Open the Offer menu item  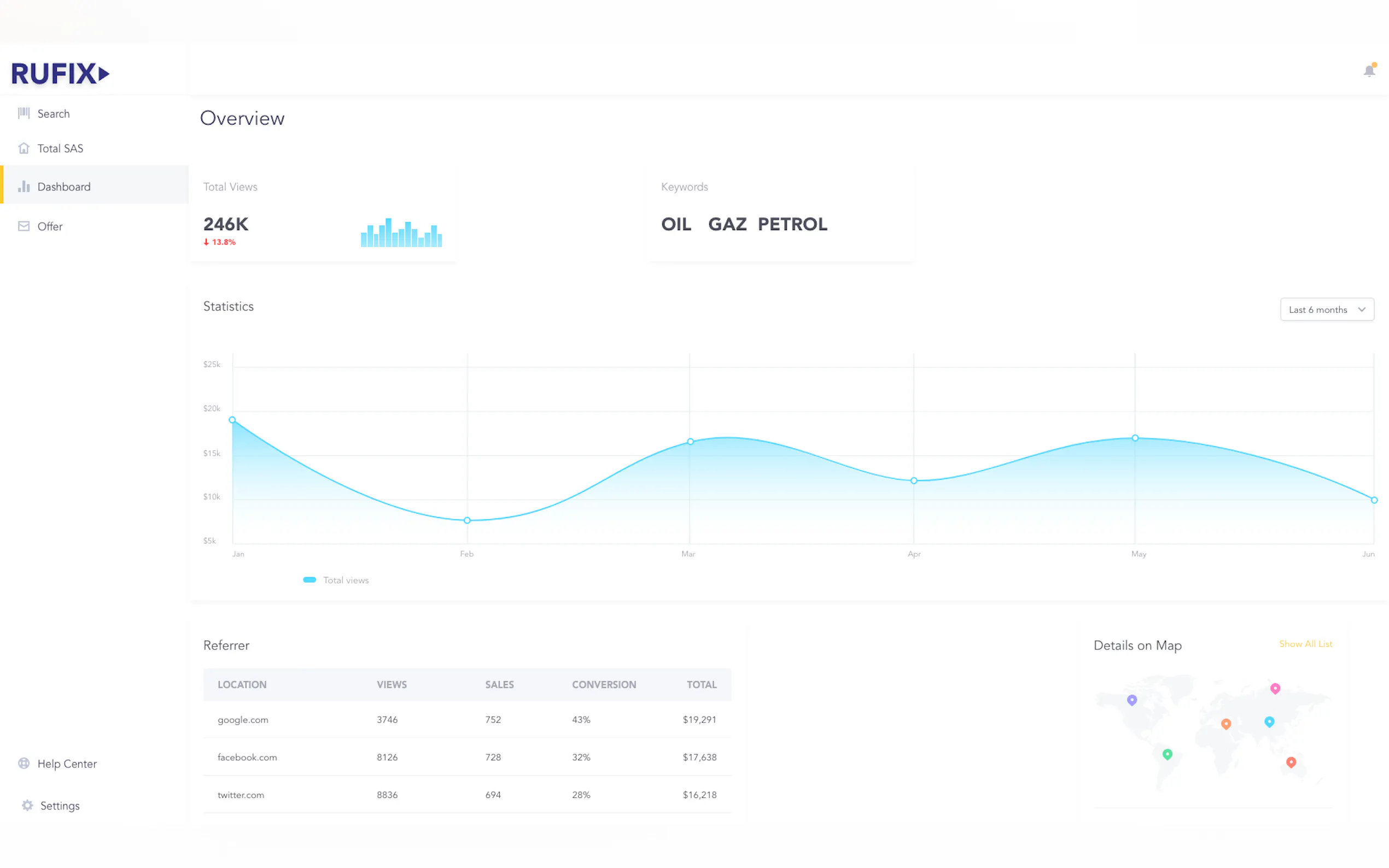pyautogui.click(x=50, y=226)
